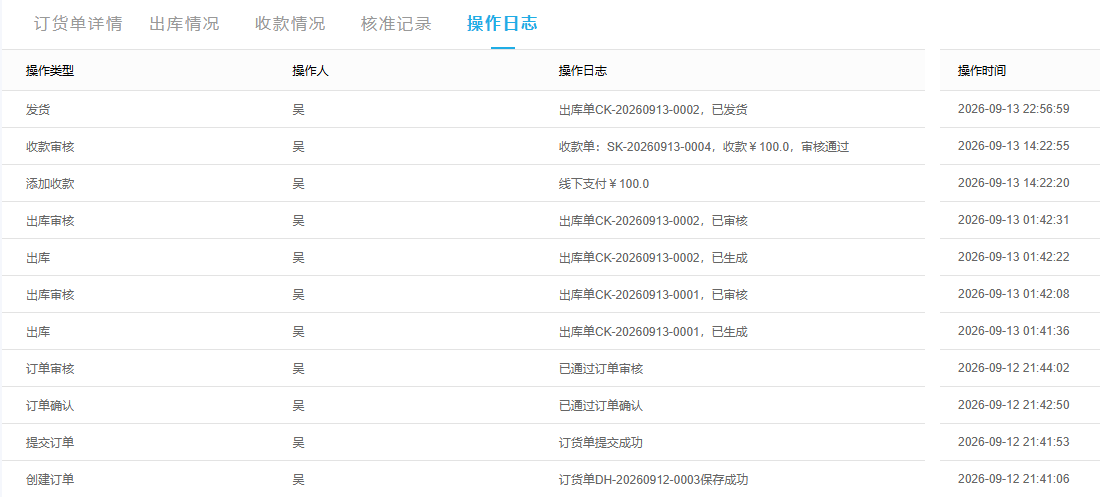Screen dimensions: 1100x497
Task: Click timestamp 2026-09-13 01:42:31
Action: [x=1013, y=220]
